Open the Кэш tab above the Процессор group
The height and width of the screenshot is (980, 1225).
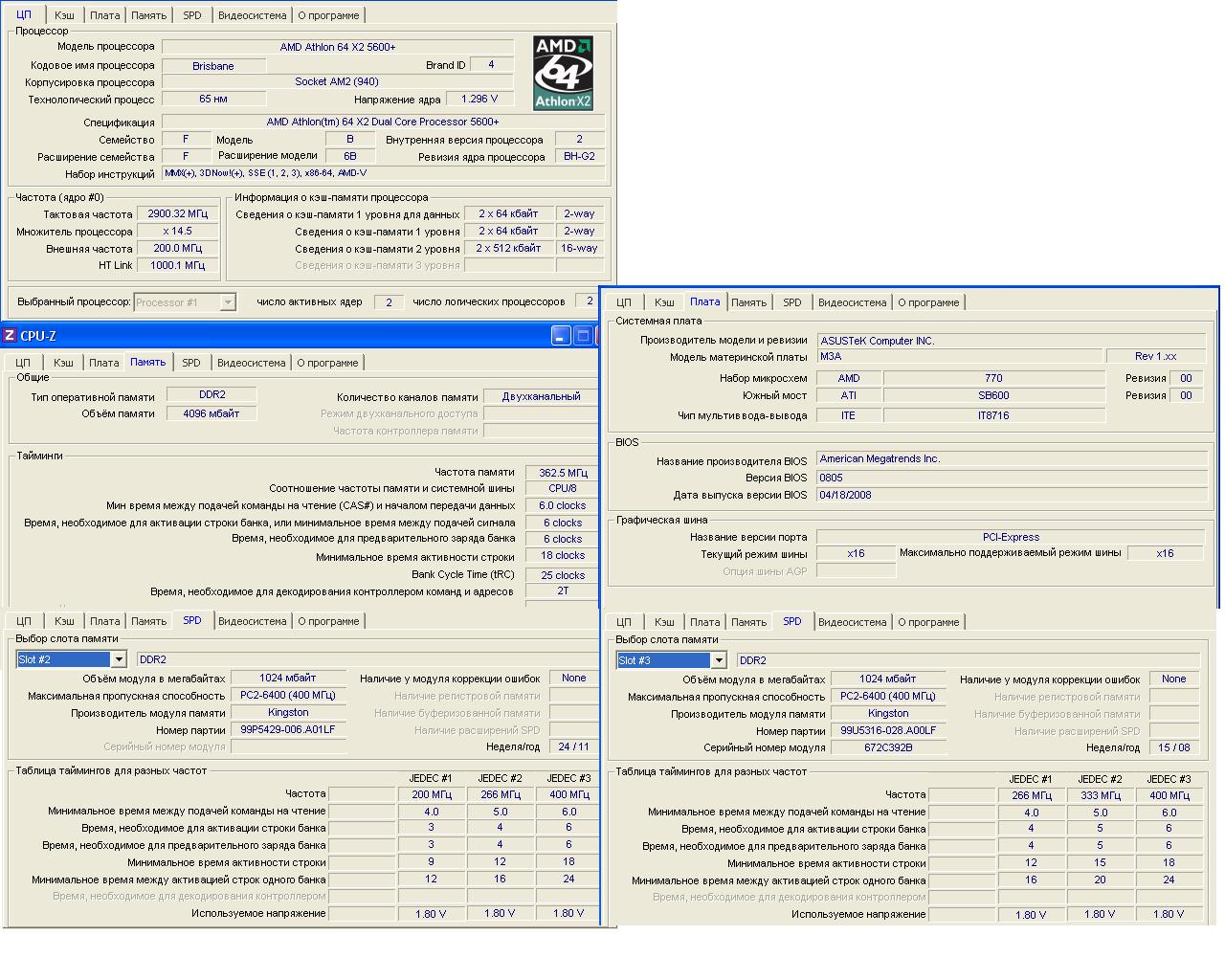64,15
